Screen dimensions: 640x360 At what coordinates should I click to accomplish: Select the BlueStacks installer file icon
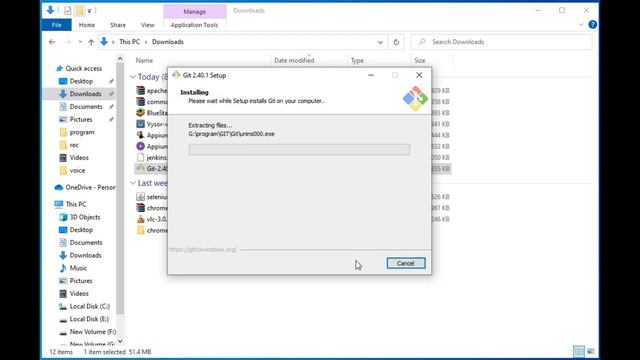pyautogui.click(x=140, y=113)
